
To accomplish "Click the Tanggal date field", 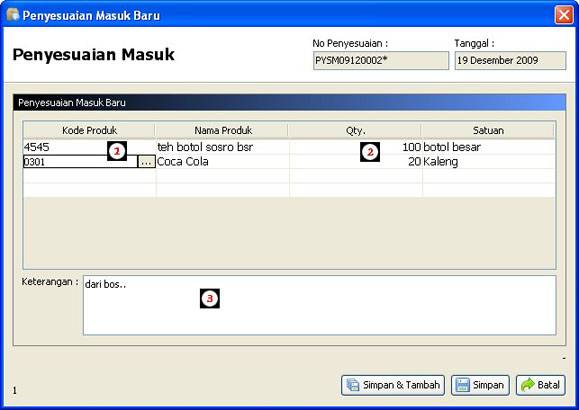I will point(510,61).
